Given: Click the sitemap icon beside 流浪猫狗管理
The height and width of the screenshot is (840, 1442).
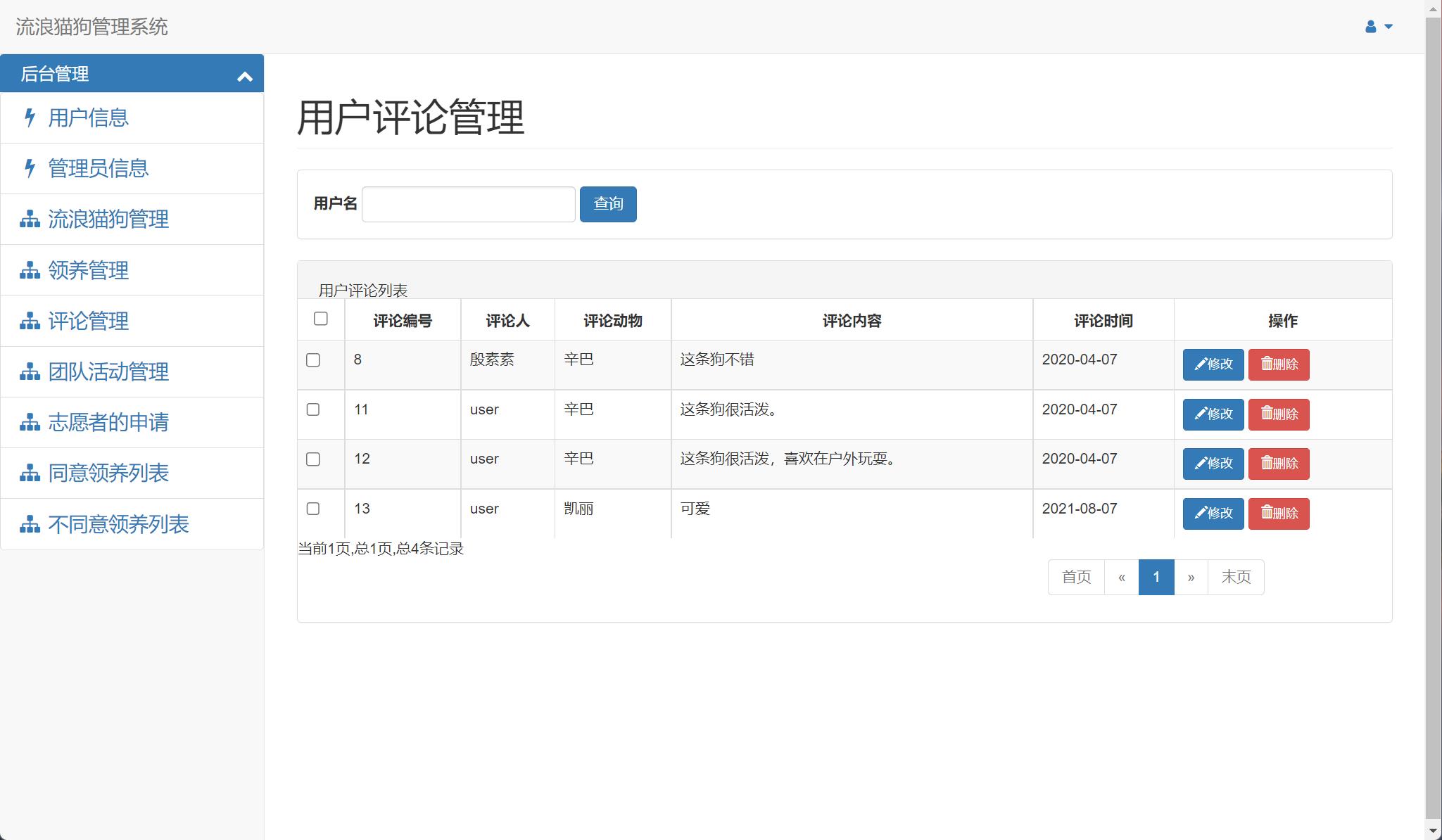Looking at the screenshot, I should point(29,219).
